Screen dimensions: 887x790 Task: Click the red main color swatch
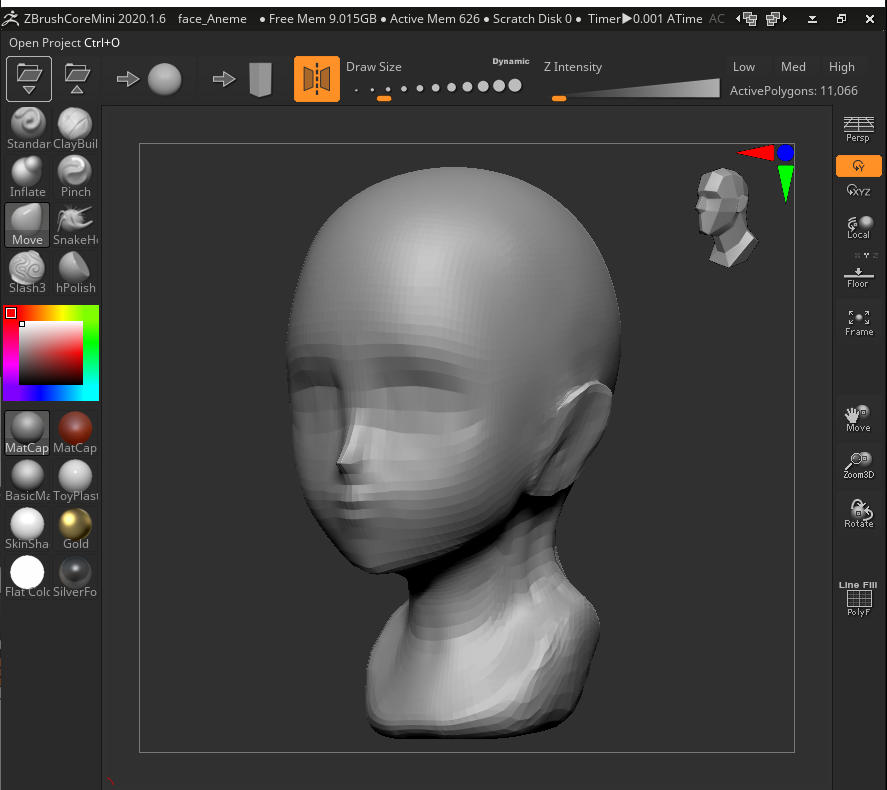(11, 313)
